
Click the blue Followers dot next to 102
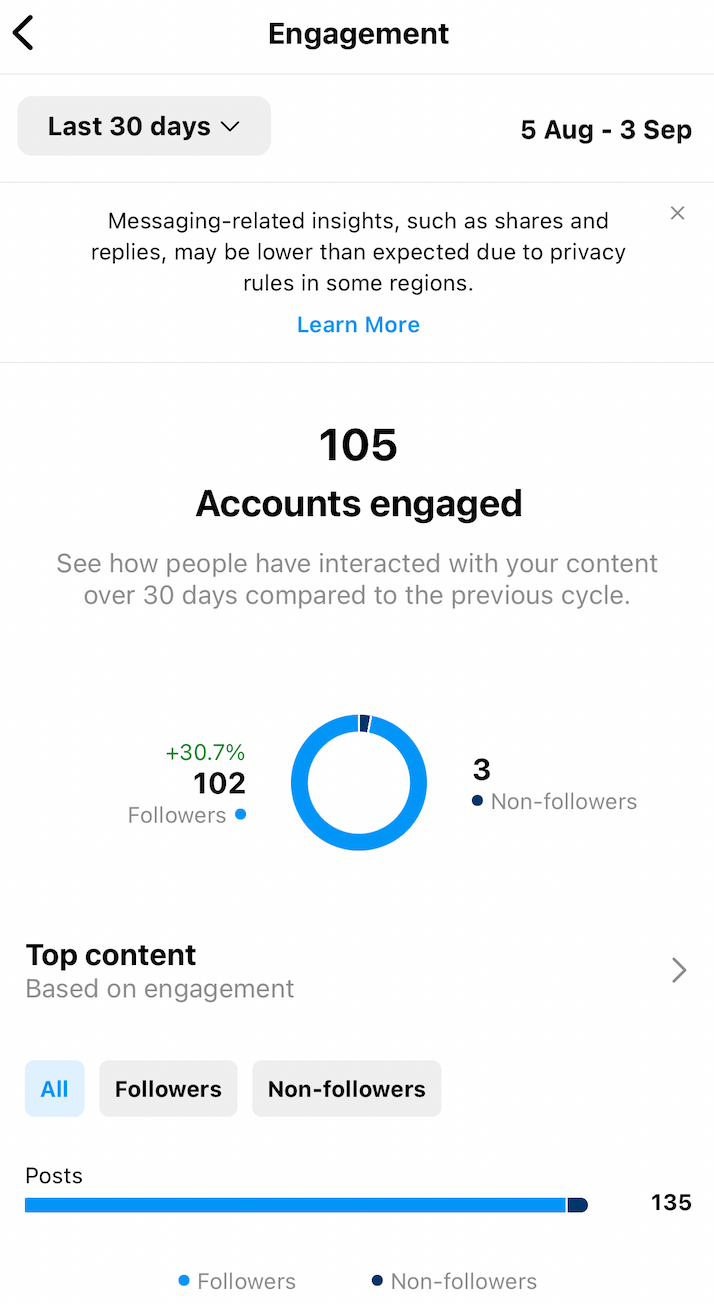pos(240,815)
